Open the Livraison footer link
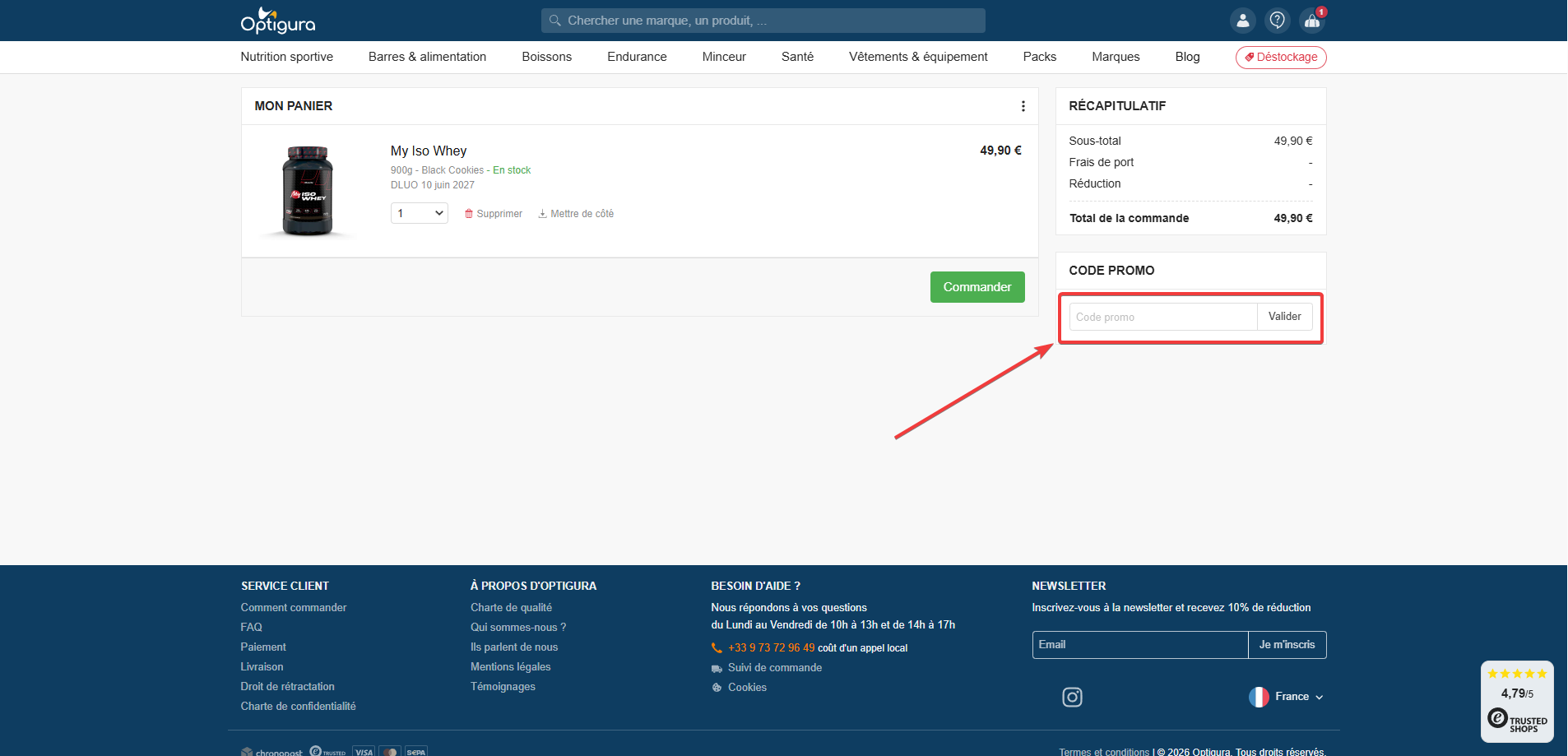 tap(262, 667)
